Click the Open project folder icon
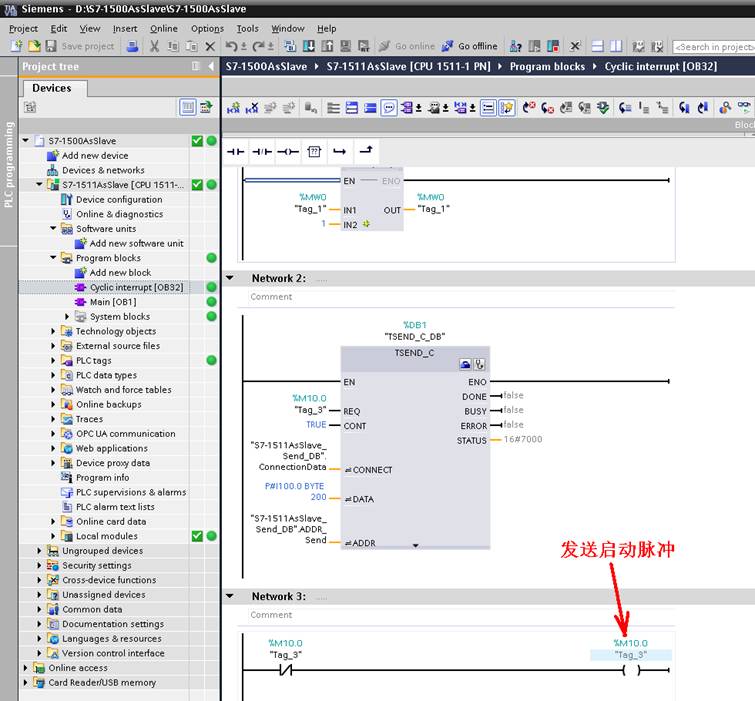The width and height of the screenshot is (755, 701). [34, 46]
